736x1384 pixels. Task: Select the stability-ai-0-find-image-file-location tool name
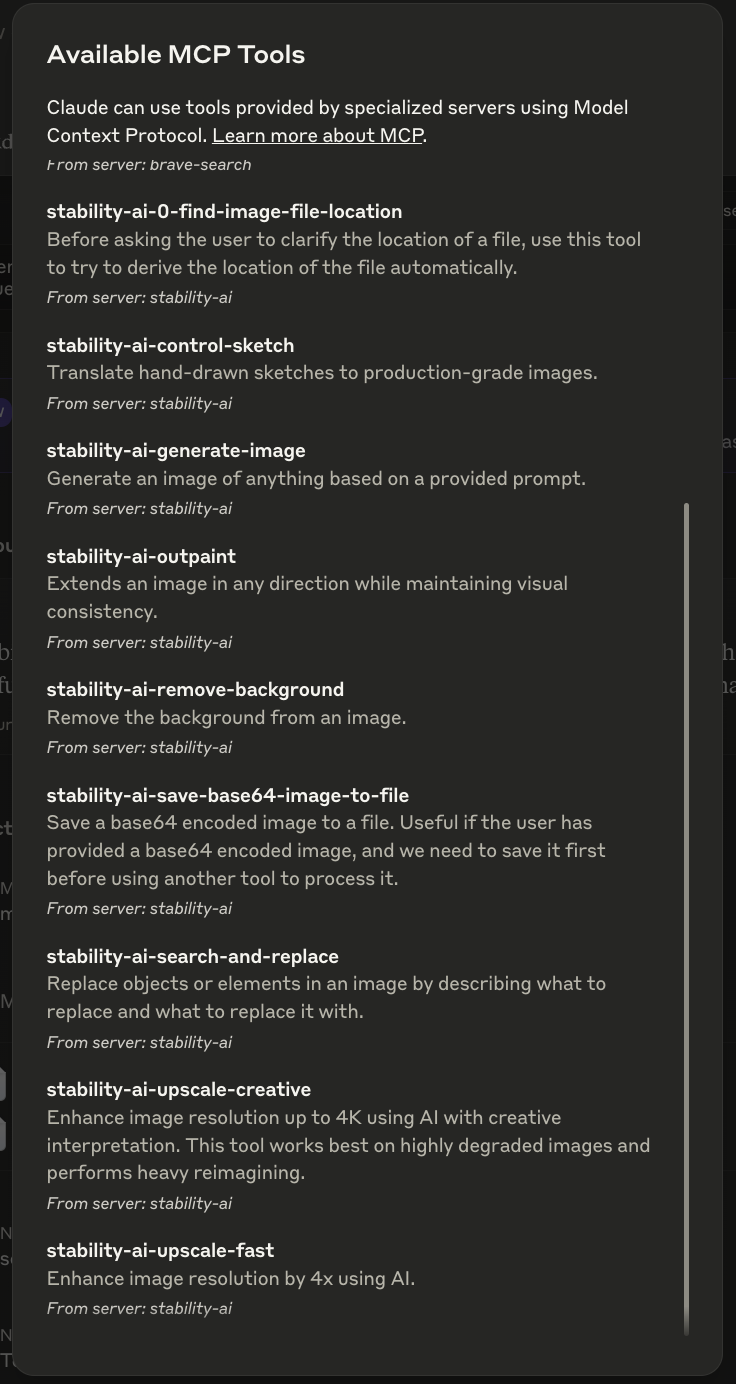coord(224,211)
